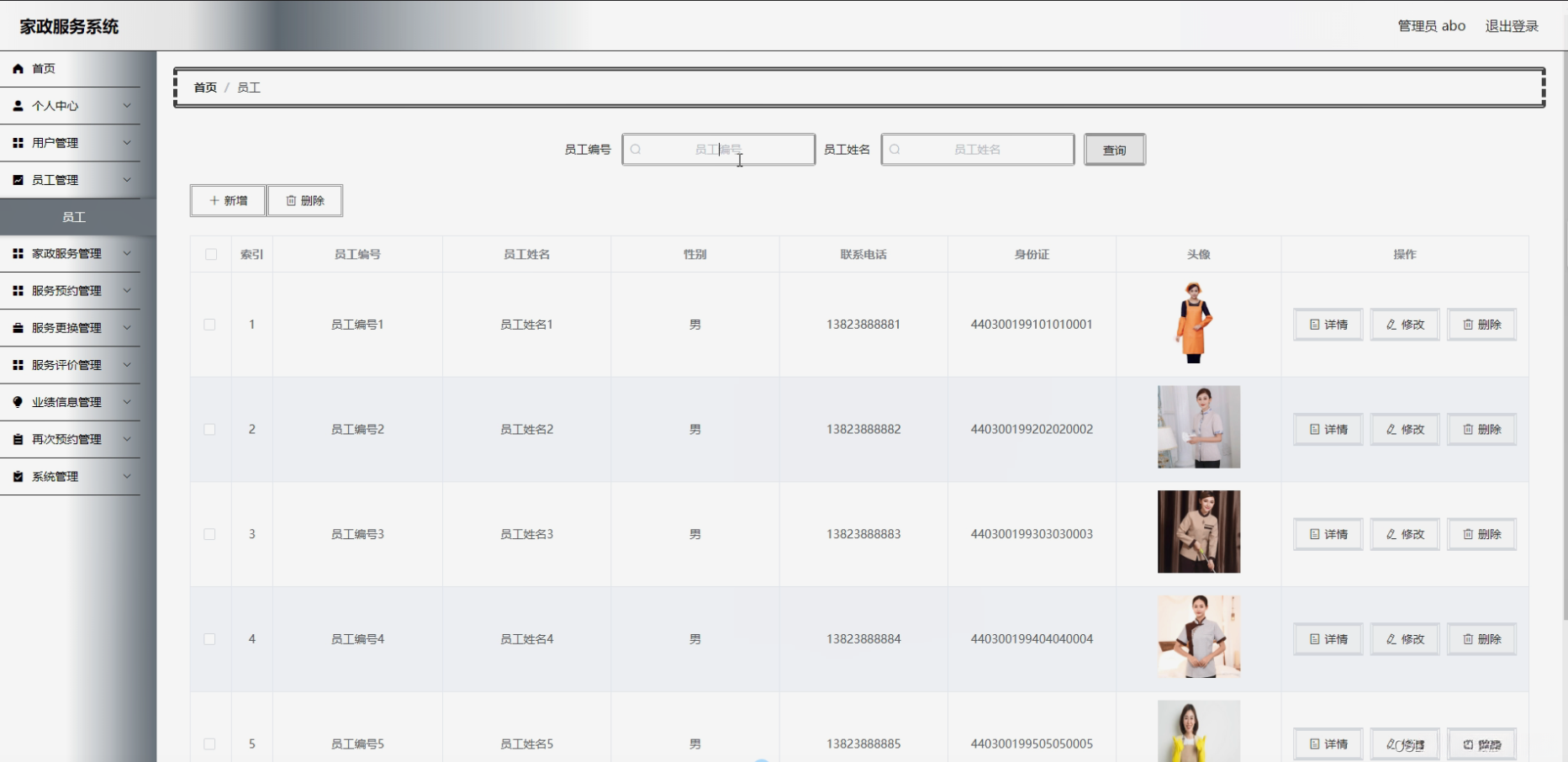Click the plus icon on 新增 button
This screenshot has height=762, width=1568.
pyautogui.click(x=214, y=200)
